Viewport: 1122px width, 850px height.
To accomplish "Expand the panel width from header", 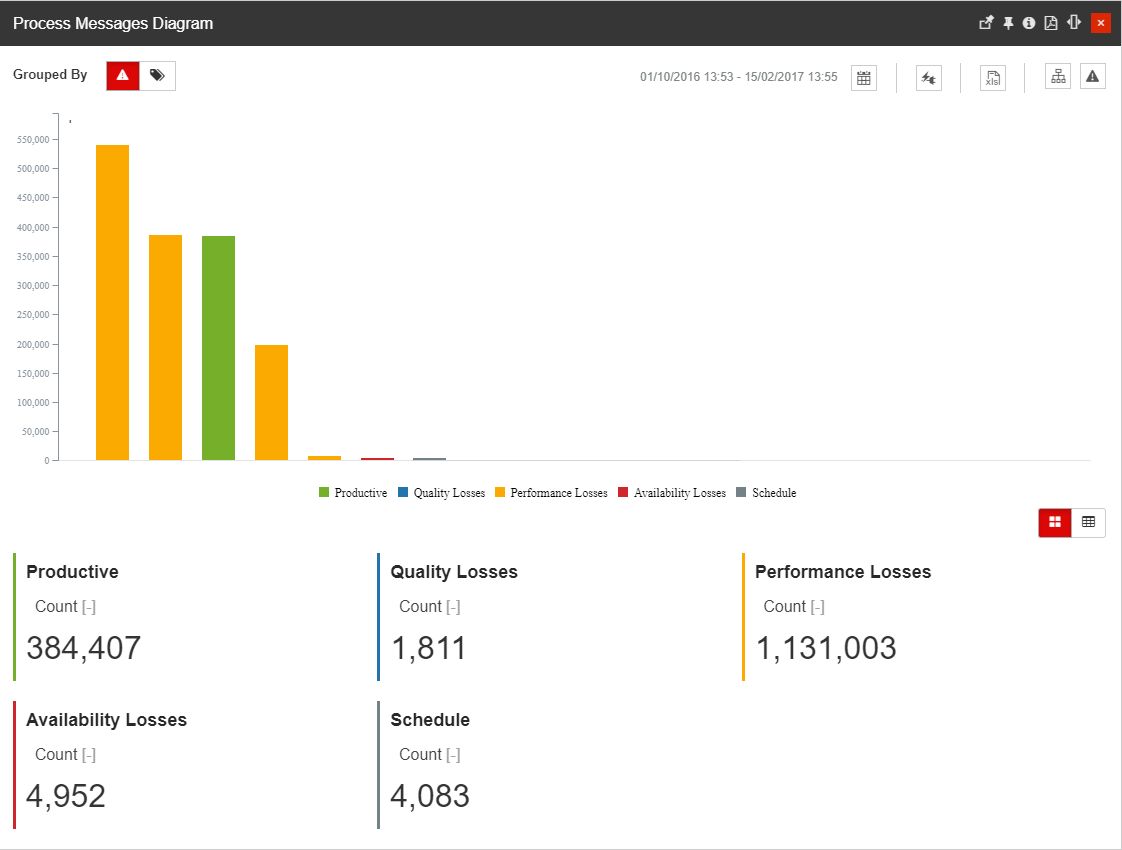I will [x=1074, y=23].
